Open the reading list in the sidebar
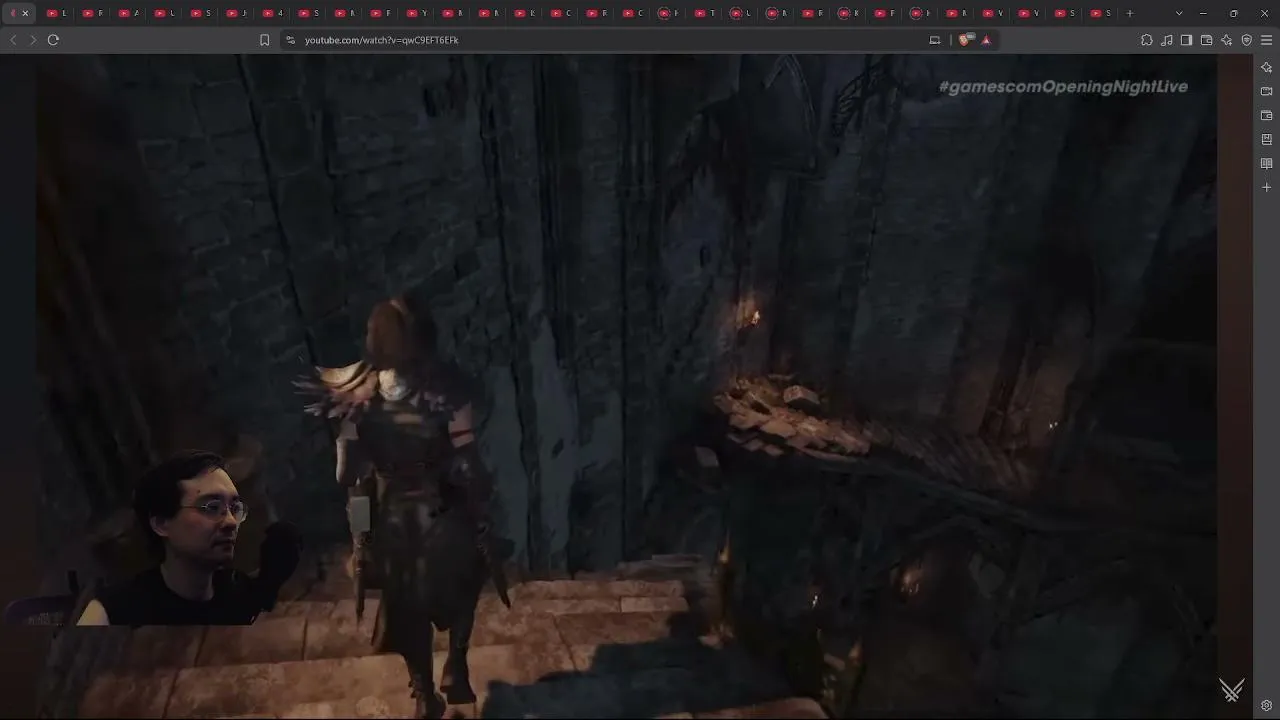The height and width of the screenshot is (720, 1280). [1267, 163]
